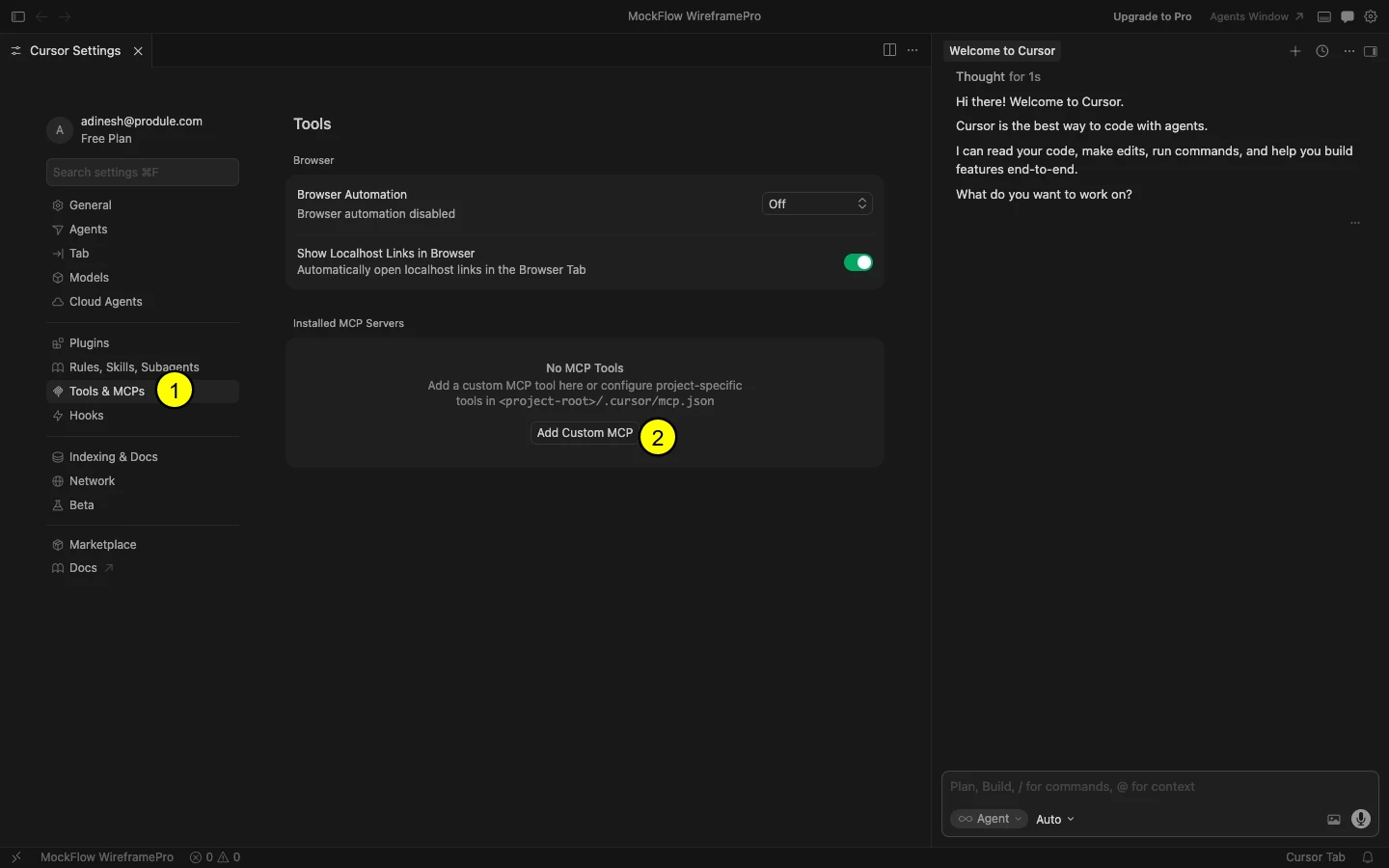Click MockFlow WireframePro in the status bar
Screen dimensions: 1389x868
tap(107, 857)
